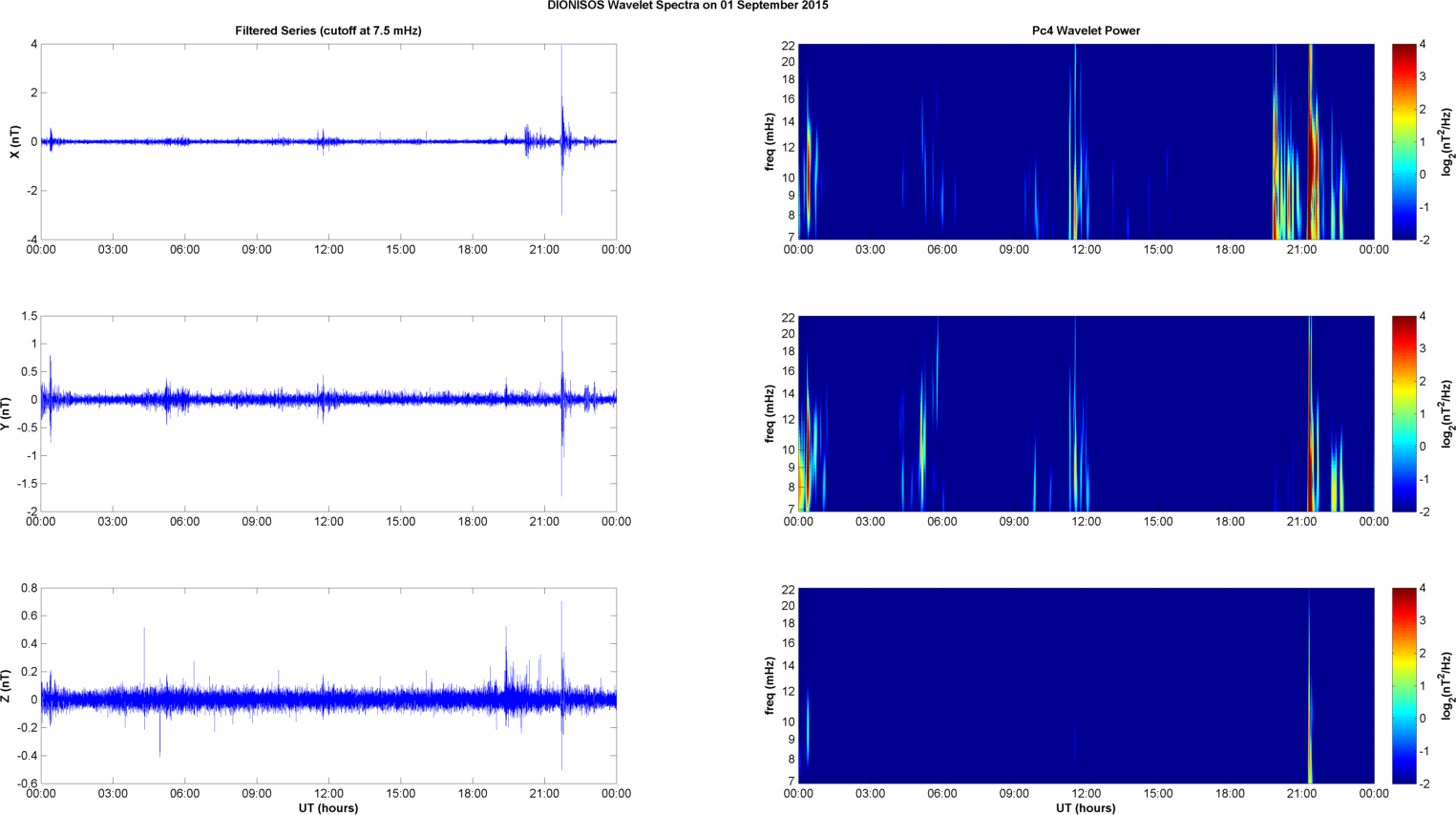
Task: Click the 'X (nT)' axis label
Action: pyautogui.click(x=14, y=141)
